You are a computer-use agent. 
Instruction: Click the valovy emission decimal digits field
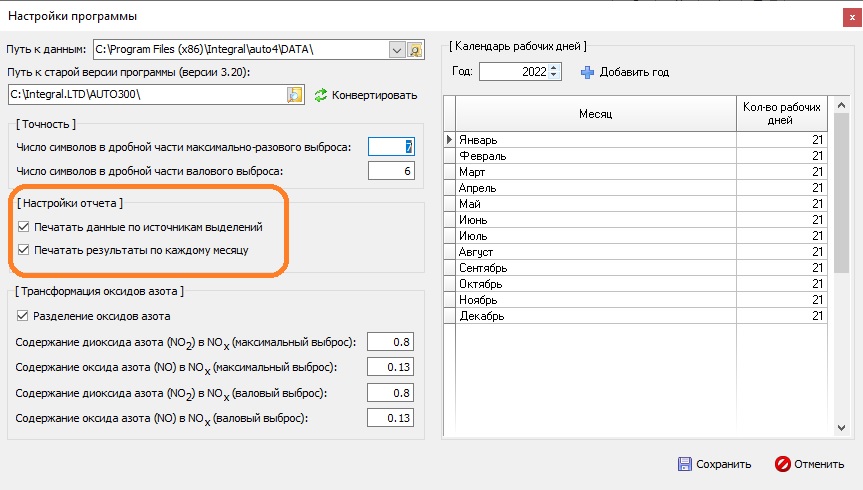[390, 171]
